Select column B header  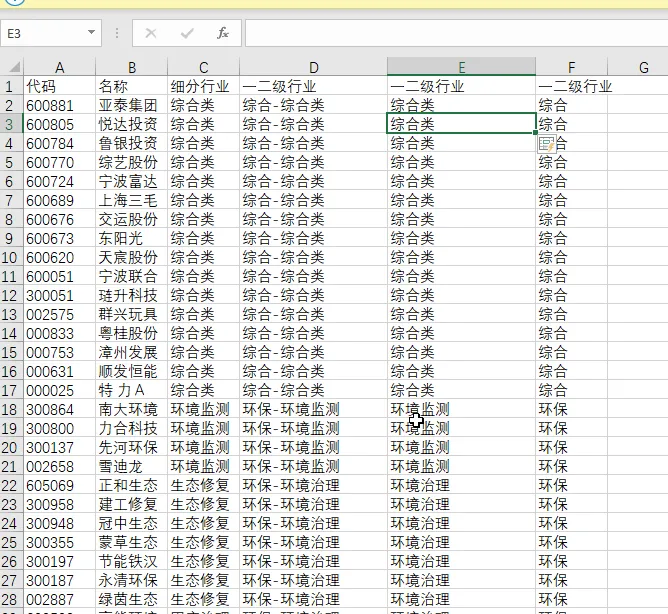point(132,67)
